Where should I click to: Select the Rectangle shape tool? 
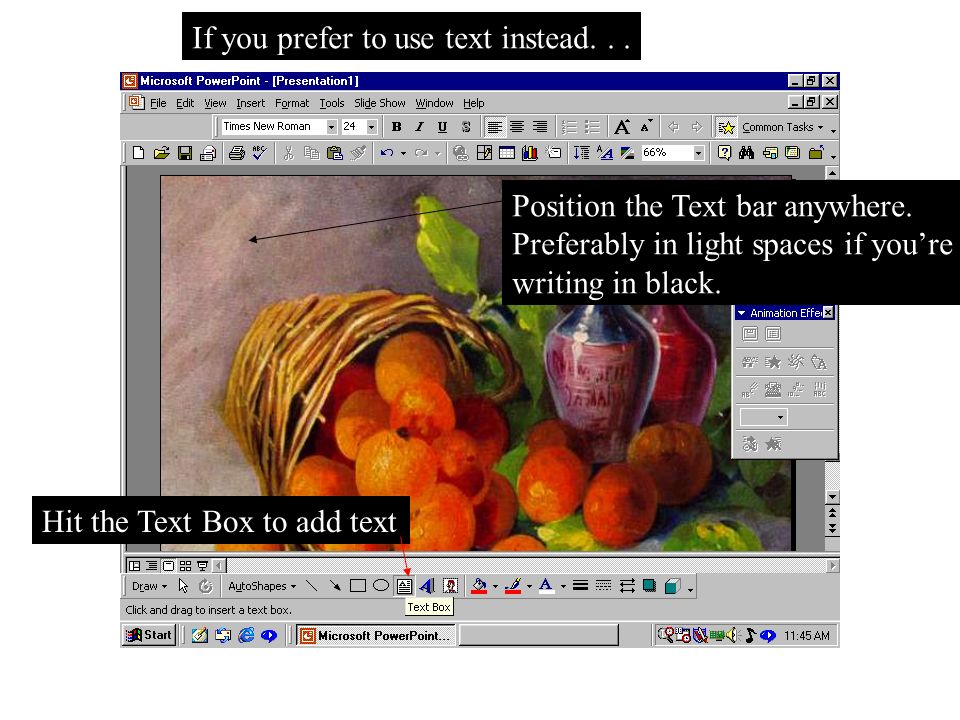pyautogui.click(x=358, y=586)
